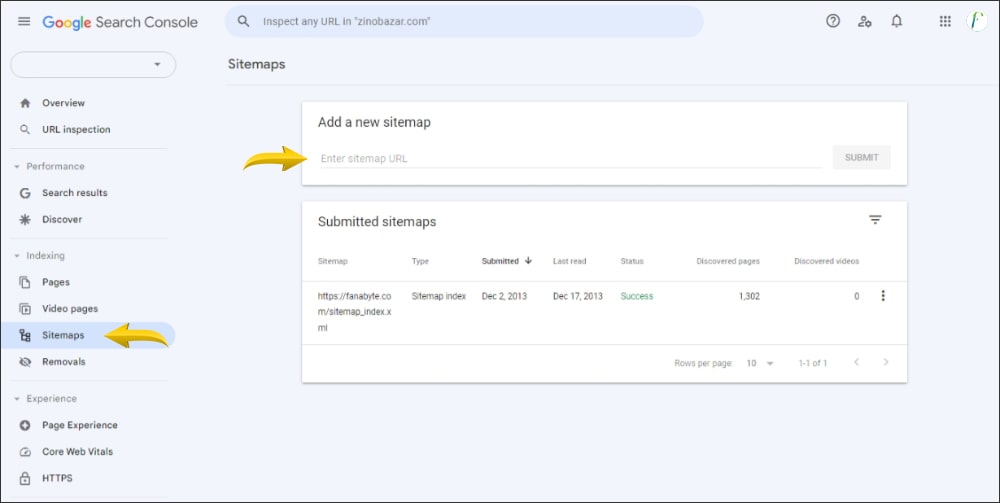The height and width of the screenshot is (503, 1000).
Task: Open the fanabyte sitemap_index.xml row
Action: pyautogui.click(x=604, y=312)
